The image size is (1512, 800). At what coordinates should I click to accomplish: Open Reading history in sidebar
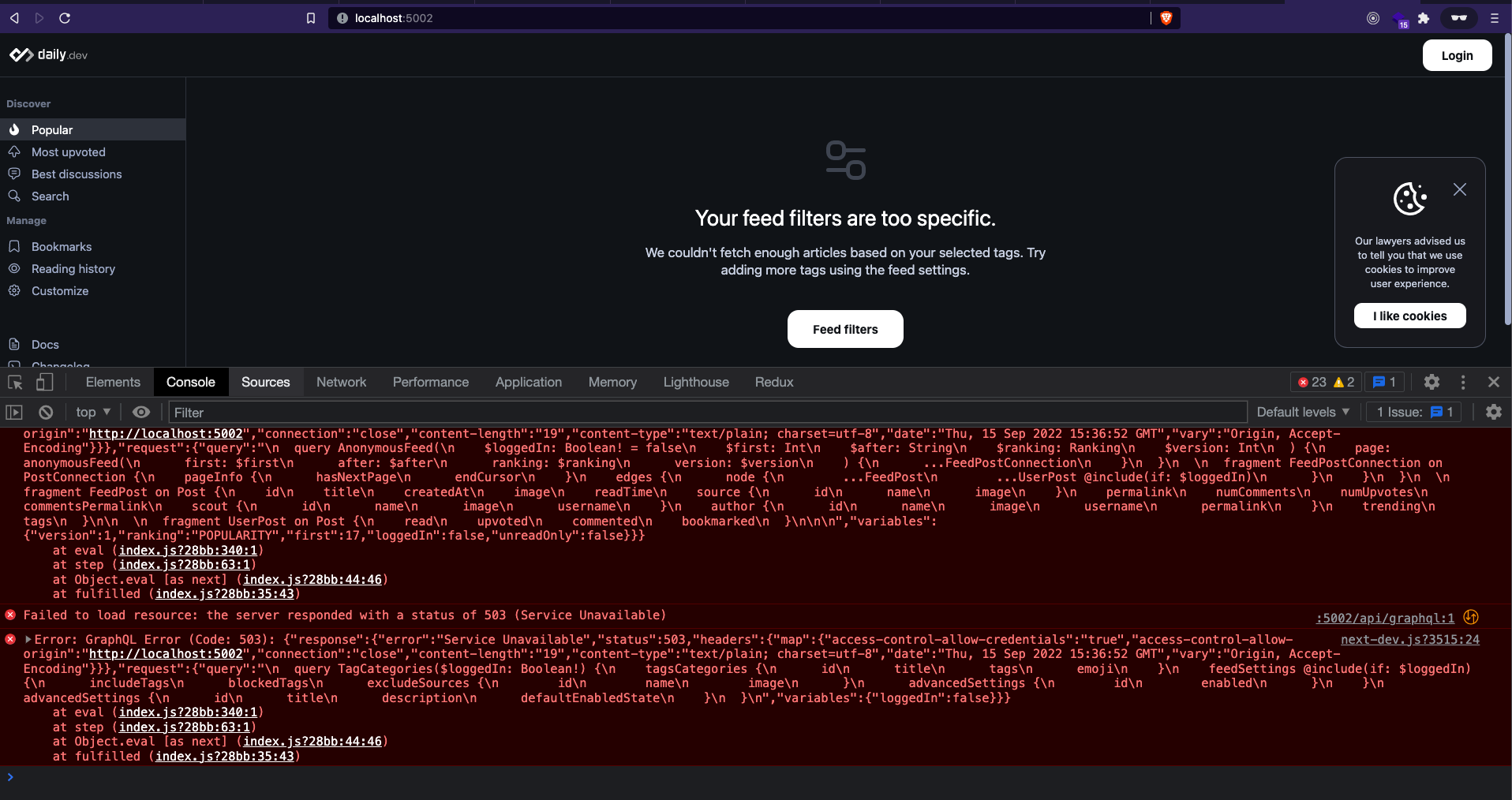pyautogui.click(x=92, y=268)
